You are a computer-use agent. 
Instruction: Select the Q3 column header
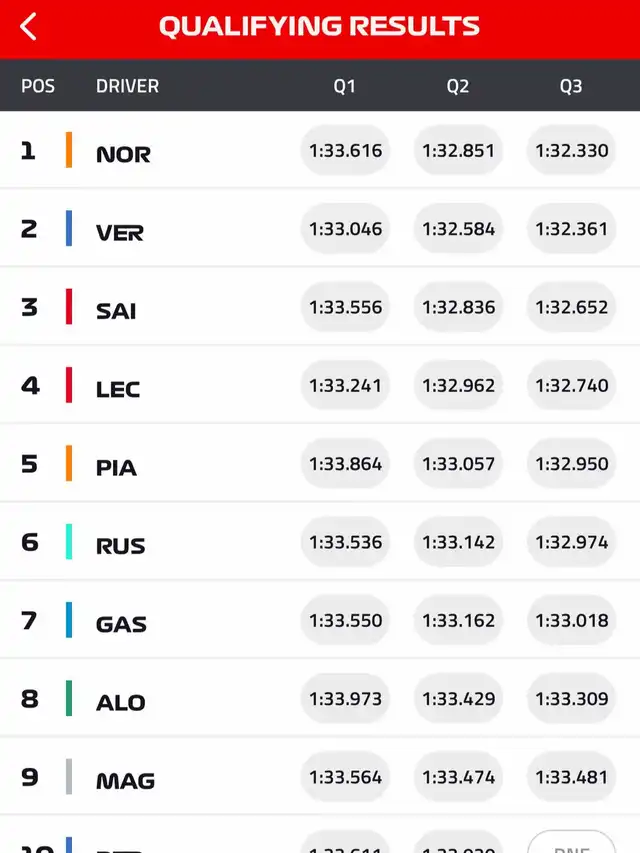click(x=571, y=86)
